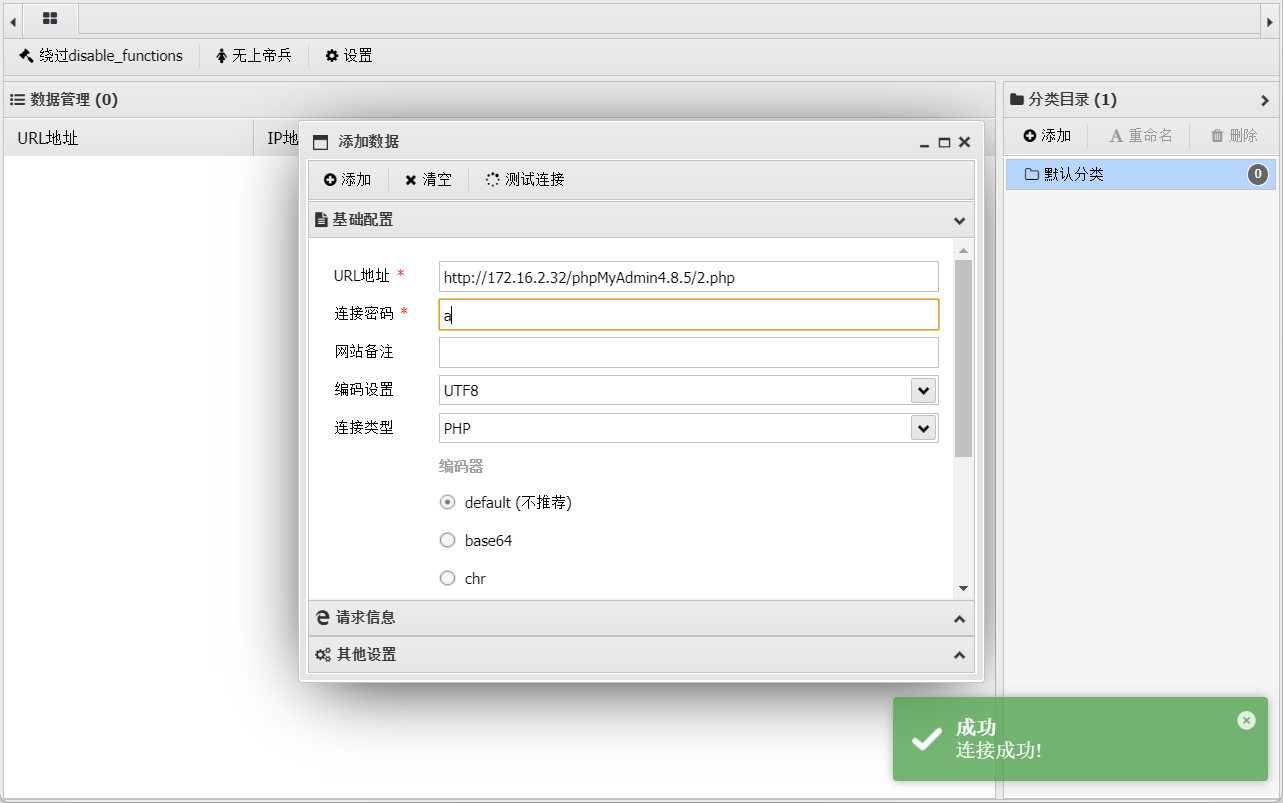Click 添加 button in dialog toolbar
Screen dimensions: 1283x803
point(348,180)
